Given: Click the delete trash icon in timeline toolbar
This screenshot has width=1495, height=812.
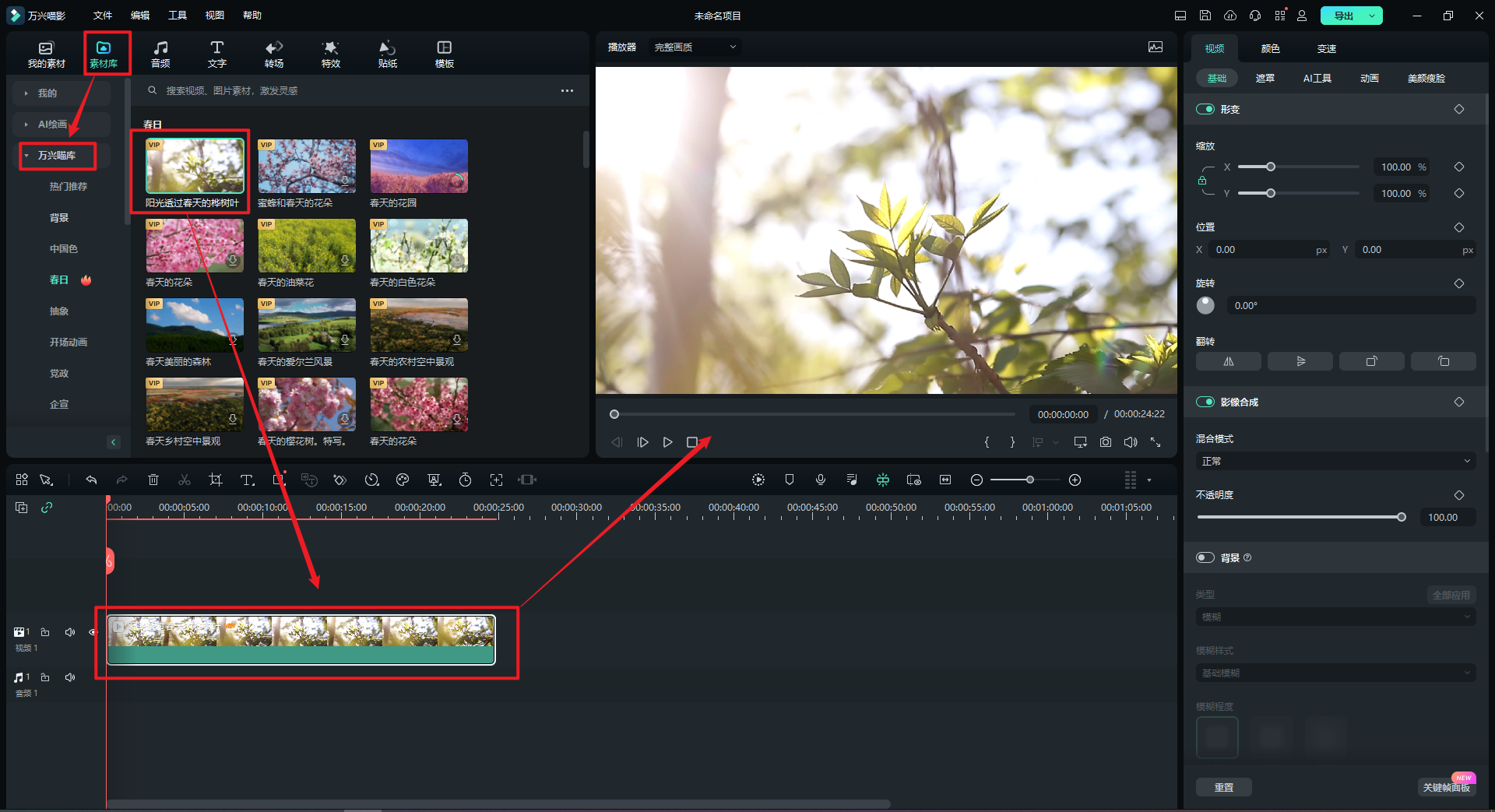Looking at the screenshot, I should pyautogui.click(x=153, y=480).
